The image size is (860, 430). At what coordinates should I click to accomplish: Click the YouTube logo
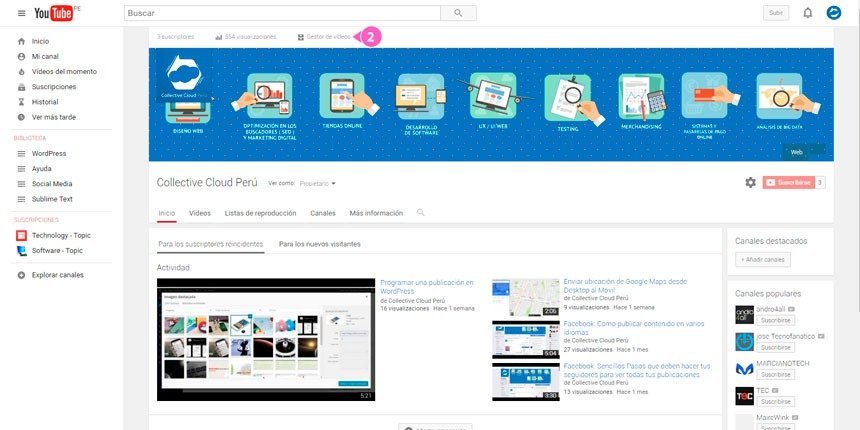click(x=54, y=13)
